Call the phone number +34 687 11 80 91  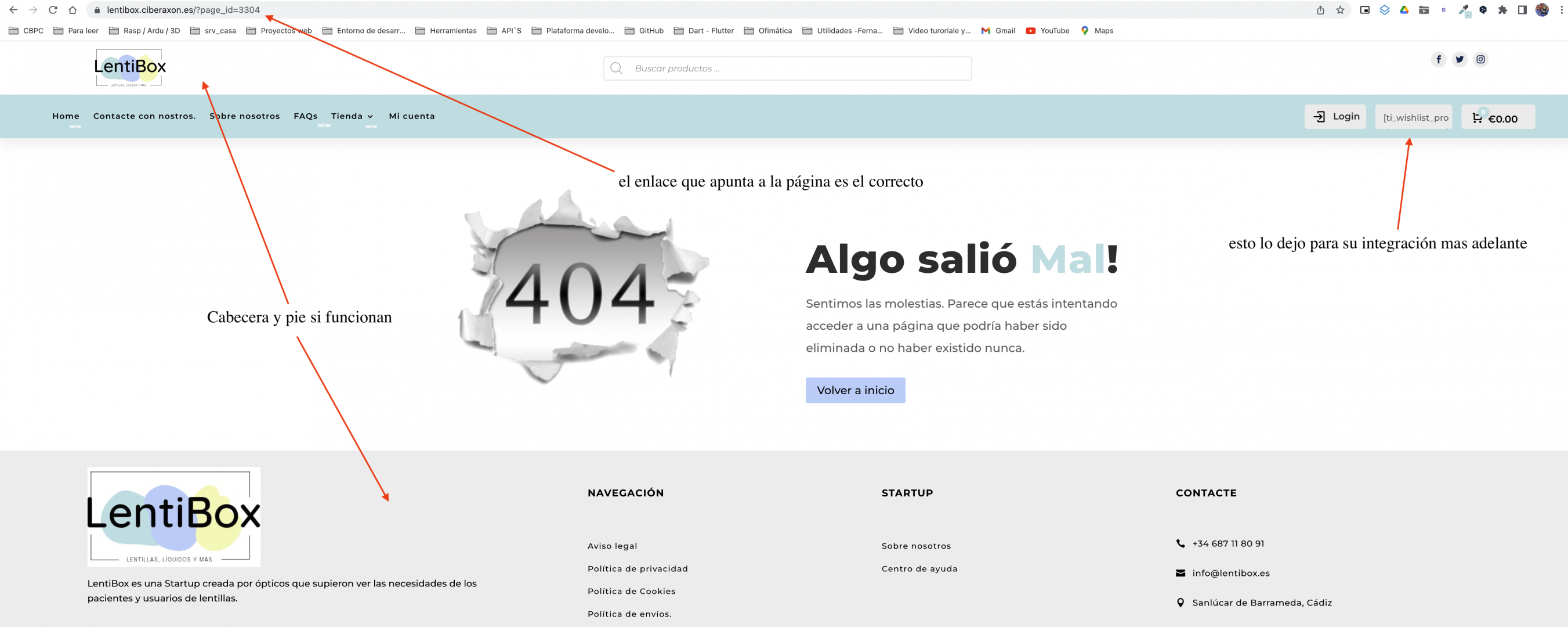click(x=1227, y=543)
